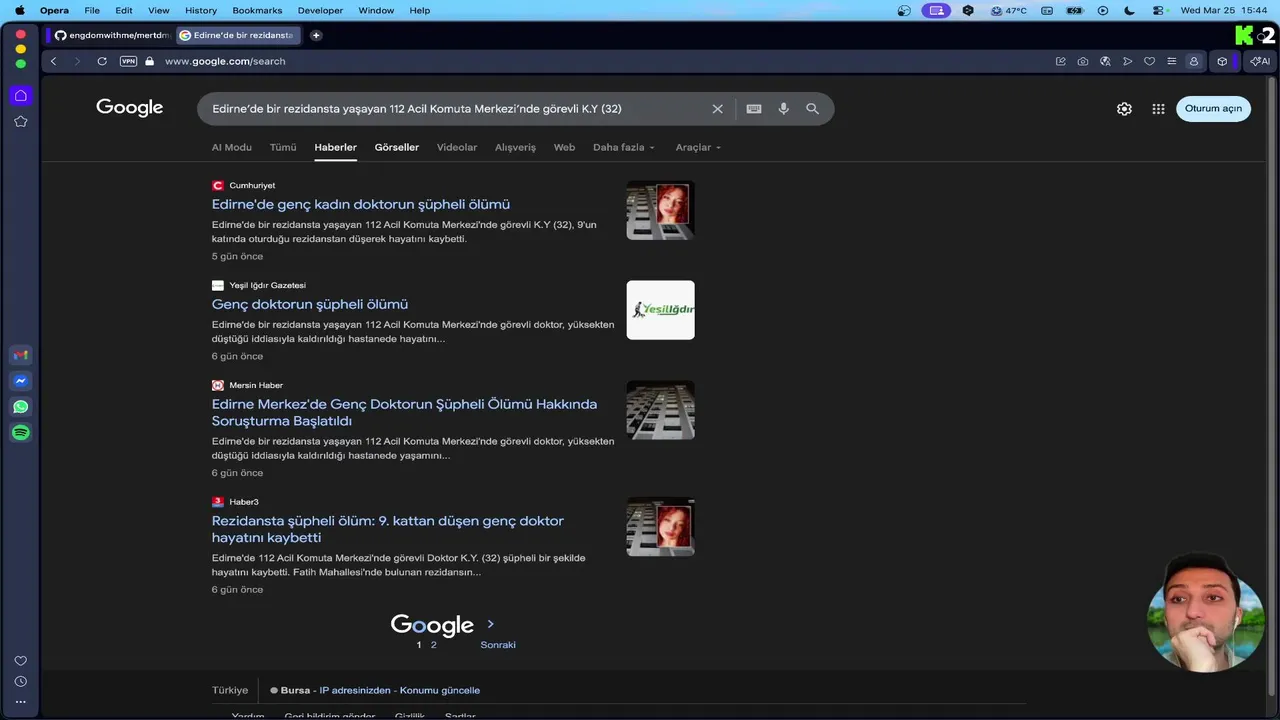Open the Developer menu in menu bar
Viewport: 1280px width, 720px height.
(320, 10)
